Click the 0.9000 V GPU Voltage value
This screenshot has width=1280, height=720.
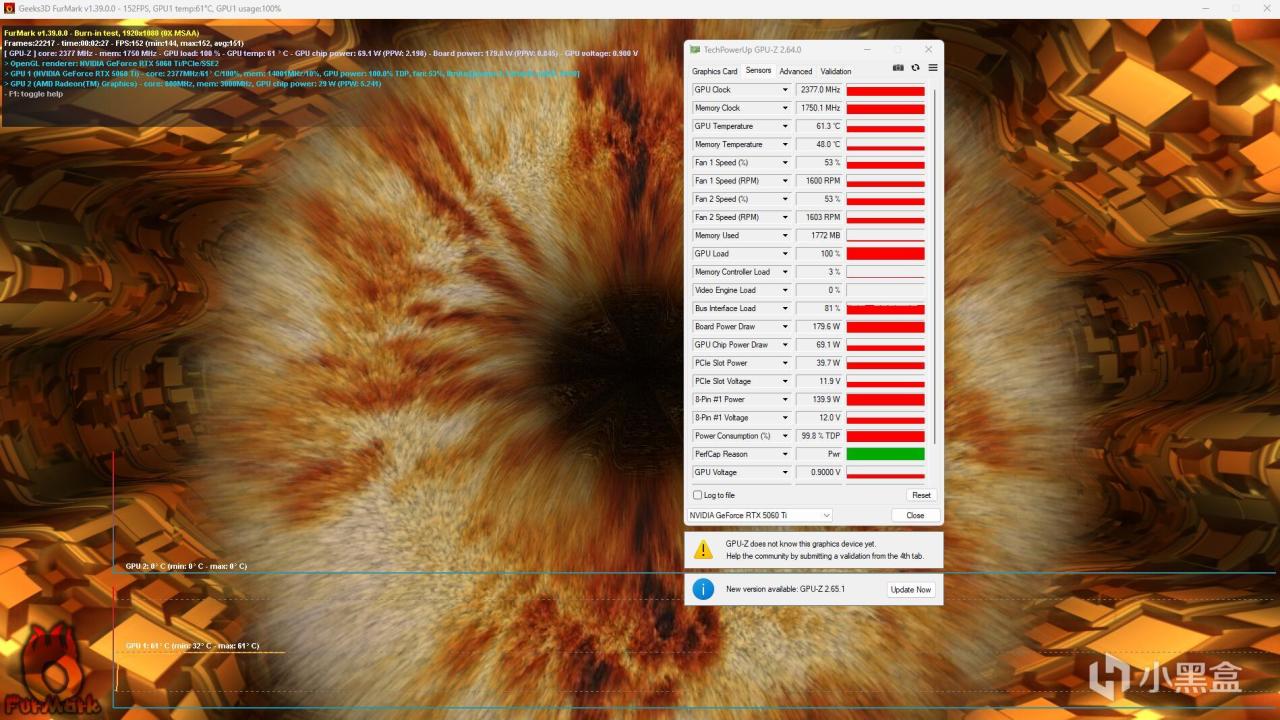(x=819, y=472)
